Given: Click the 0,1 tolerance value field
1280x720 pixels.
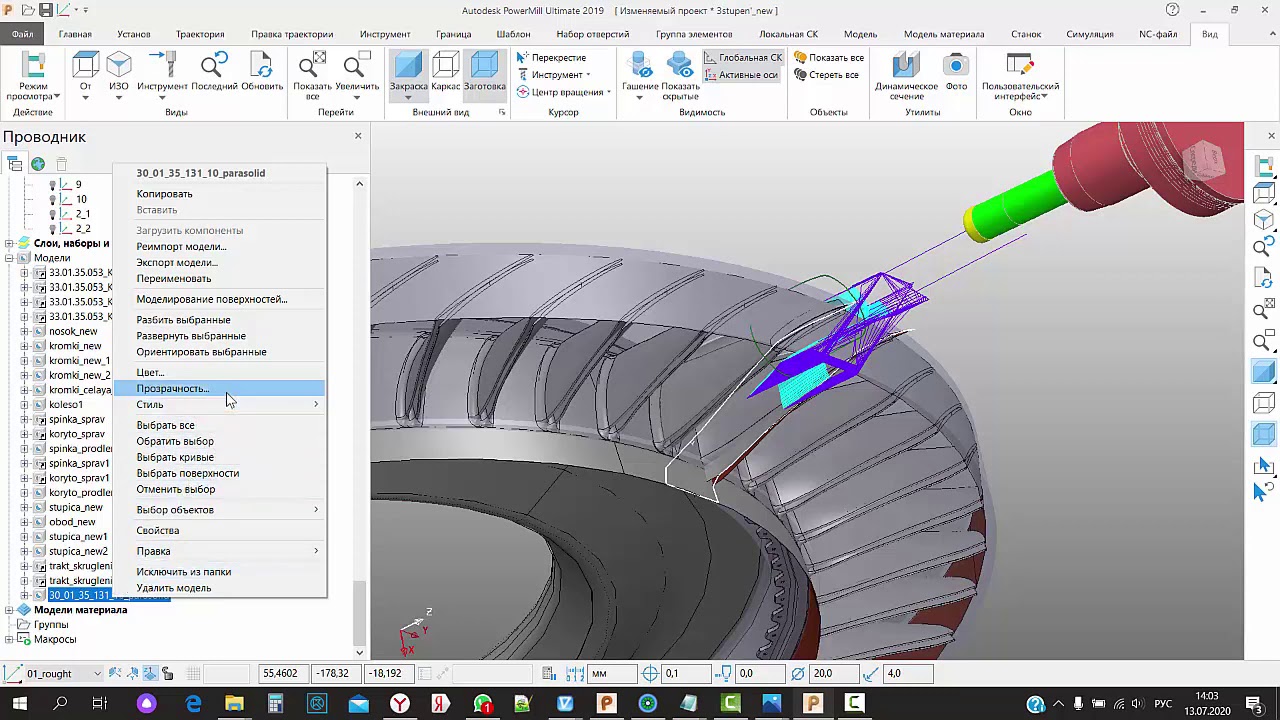Looking at the screenshot, I should click(685, 674).
